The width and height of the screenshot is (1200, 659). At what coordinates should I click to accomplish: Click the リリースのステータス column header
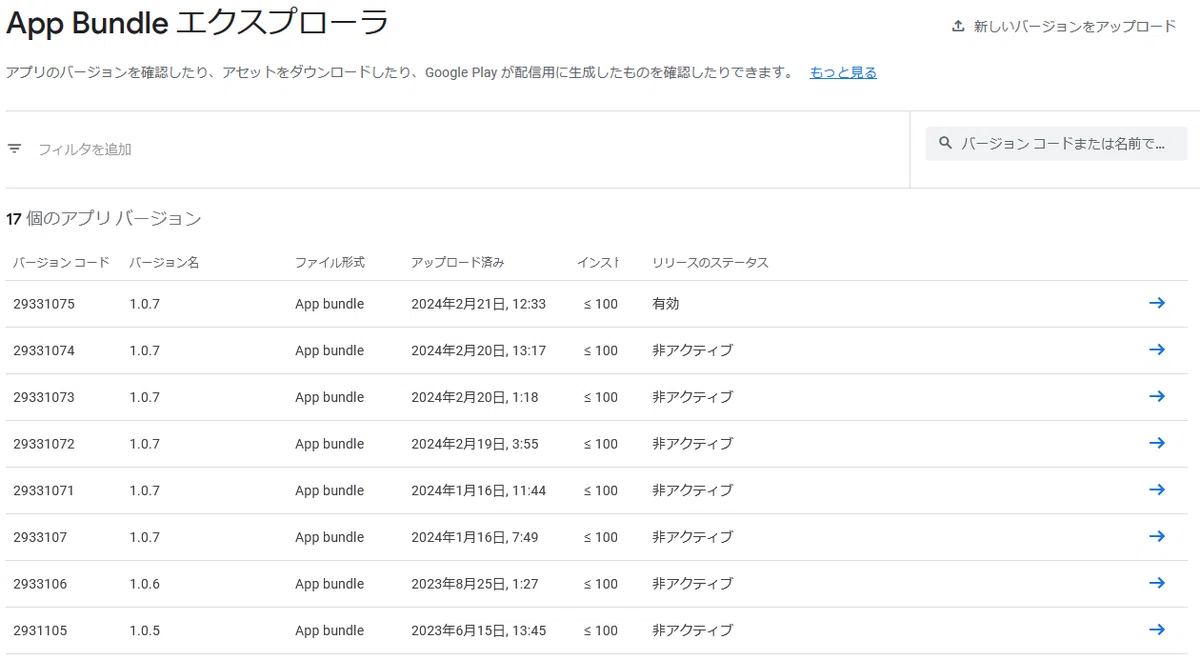[x=710, y=262]
